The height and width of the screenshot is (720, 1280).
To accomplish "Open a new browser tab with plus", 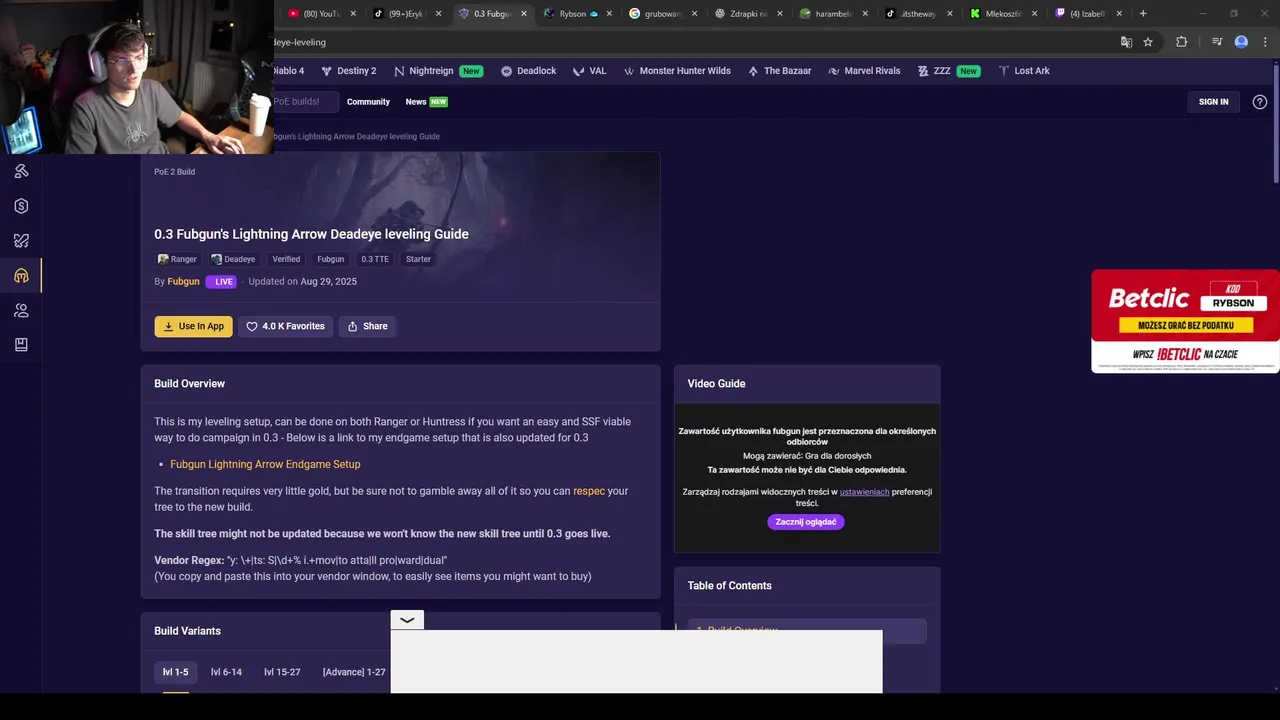I will (1143, 14).
